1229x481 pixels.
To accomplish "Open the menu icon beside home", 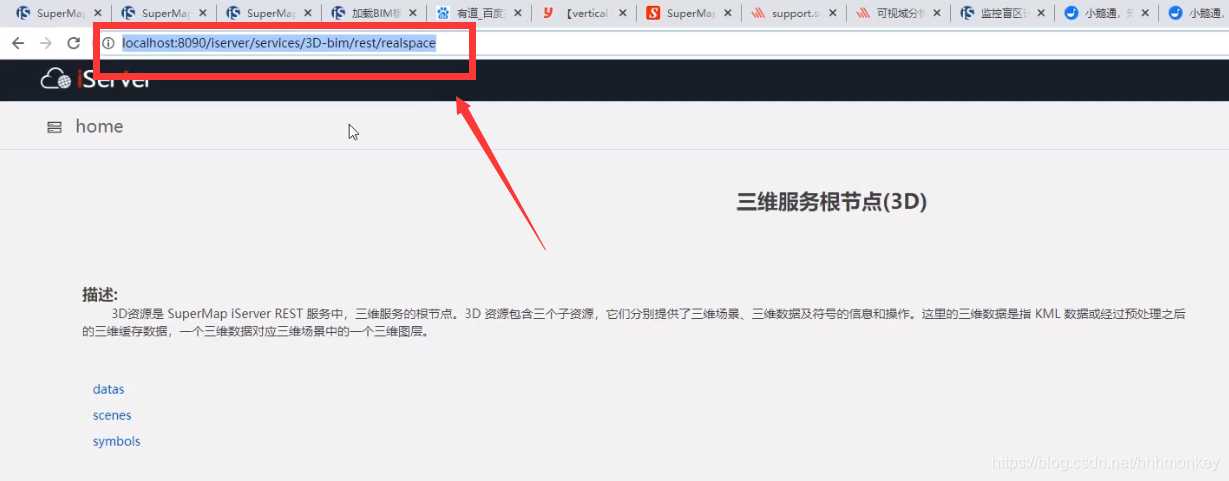I will coord(54,127).
